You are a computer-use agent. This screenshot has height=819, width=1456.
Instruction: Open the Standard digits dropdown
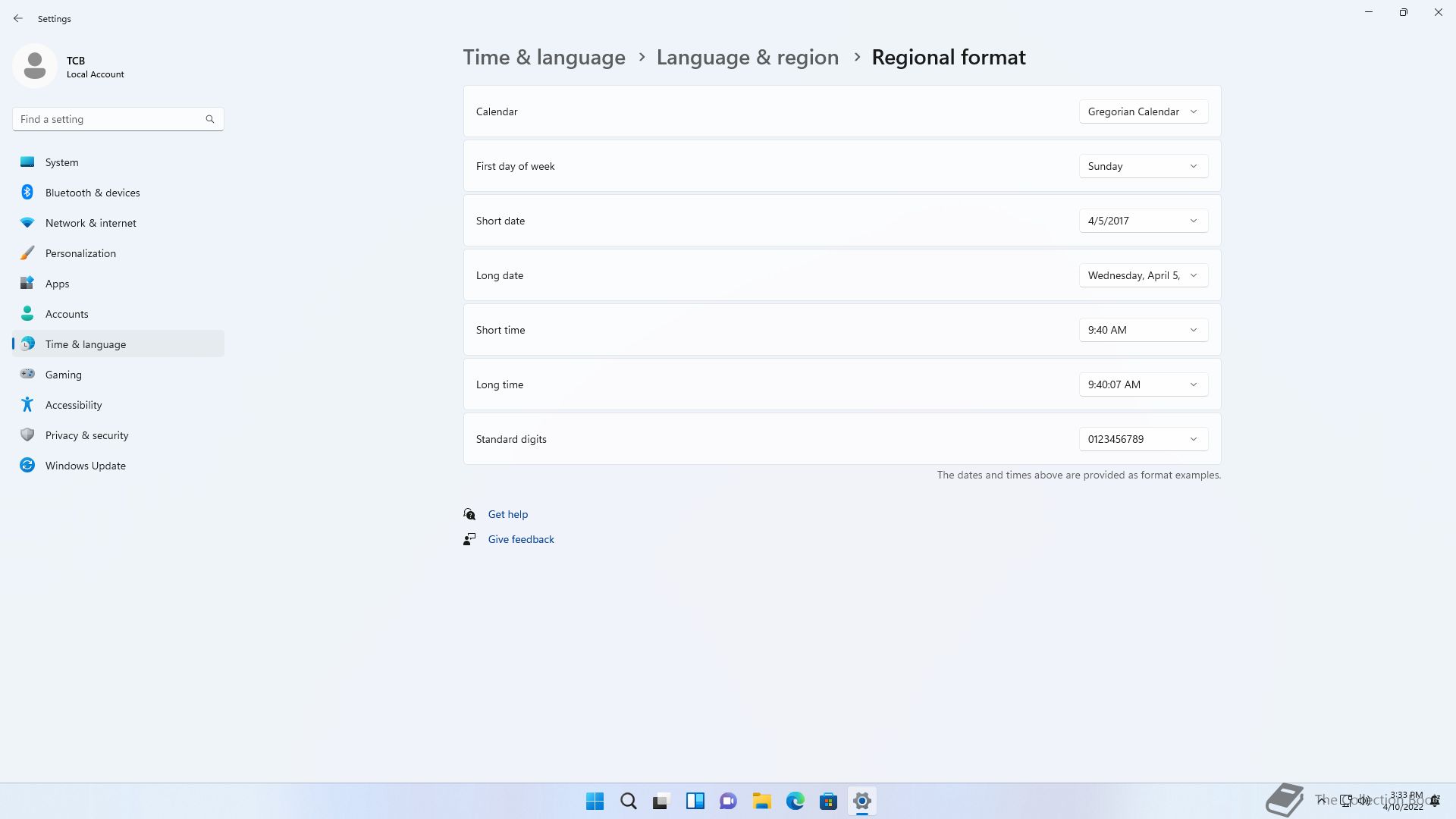pos(1144,439)
